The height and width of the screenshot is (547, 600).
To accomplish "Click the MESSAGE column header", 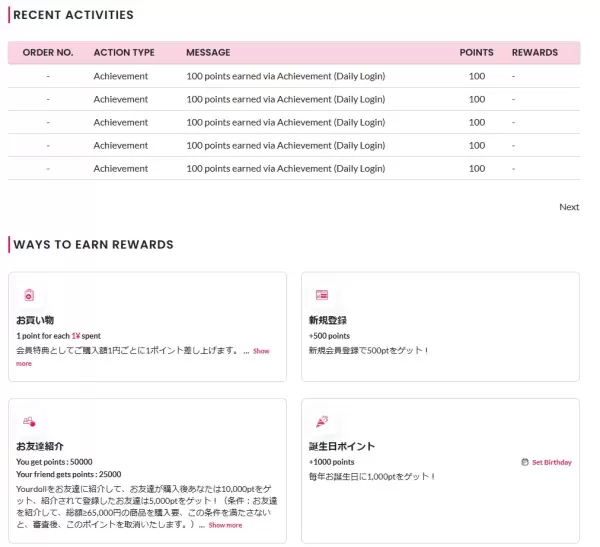I will 208,52.
